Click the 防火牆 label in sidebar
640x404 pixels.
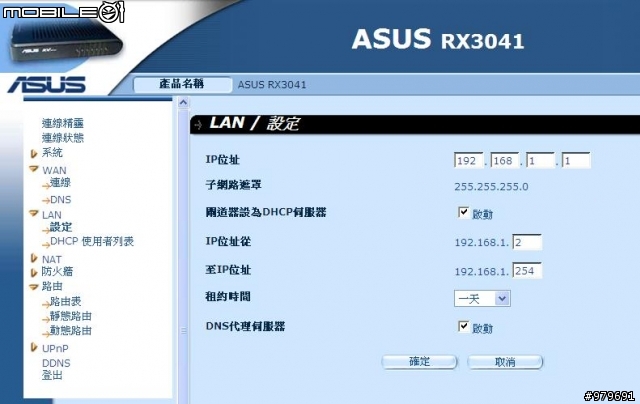click(x=58, y=271)
